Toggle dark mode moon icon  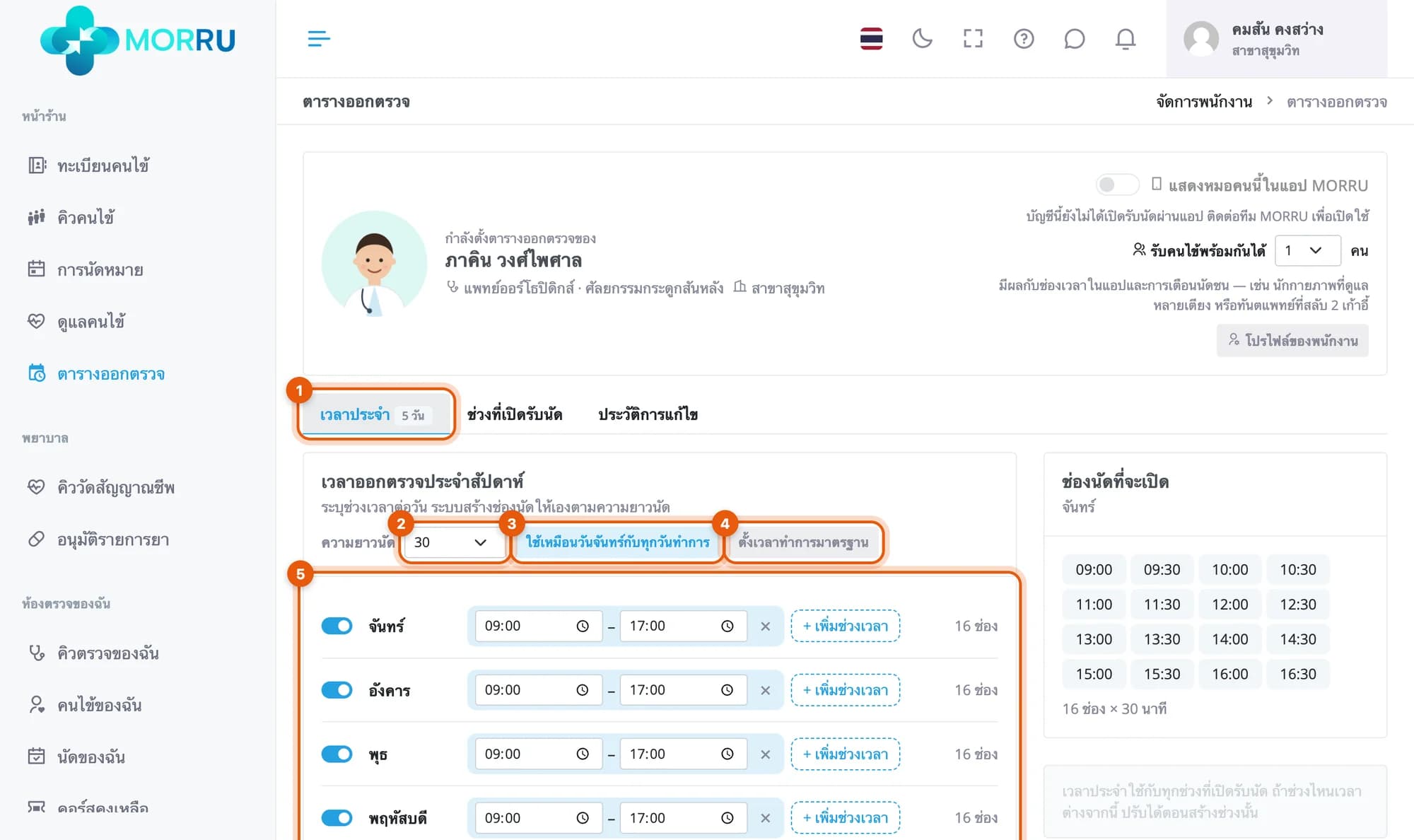[922, 38]
